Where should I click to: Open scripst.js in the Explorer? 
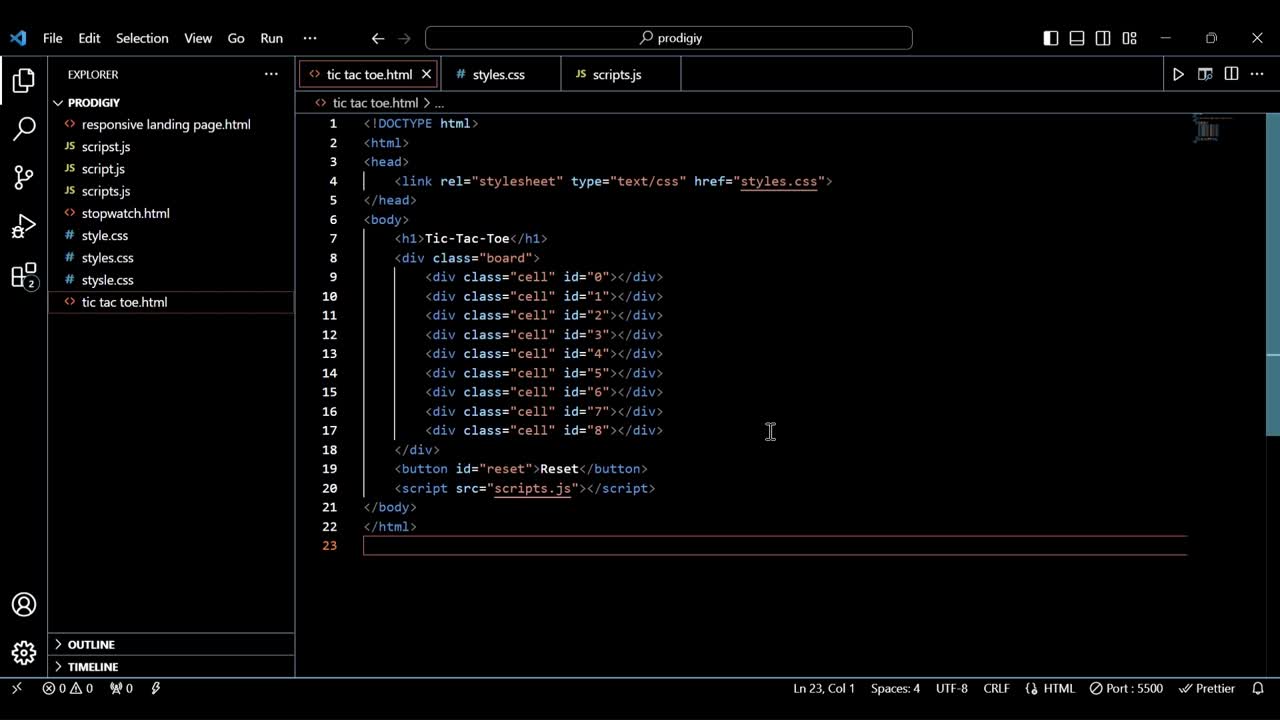pos(171,147)
